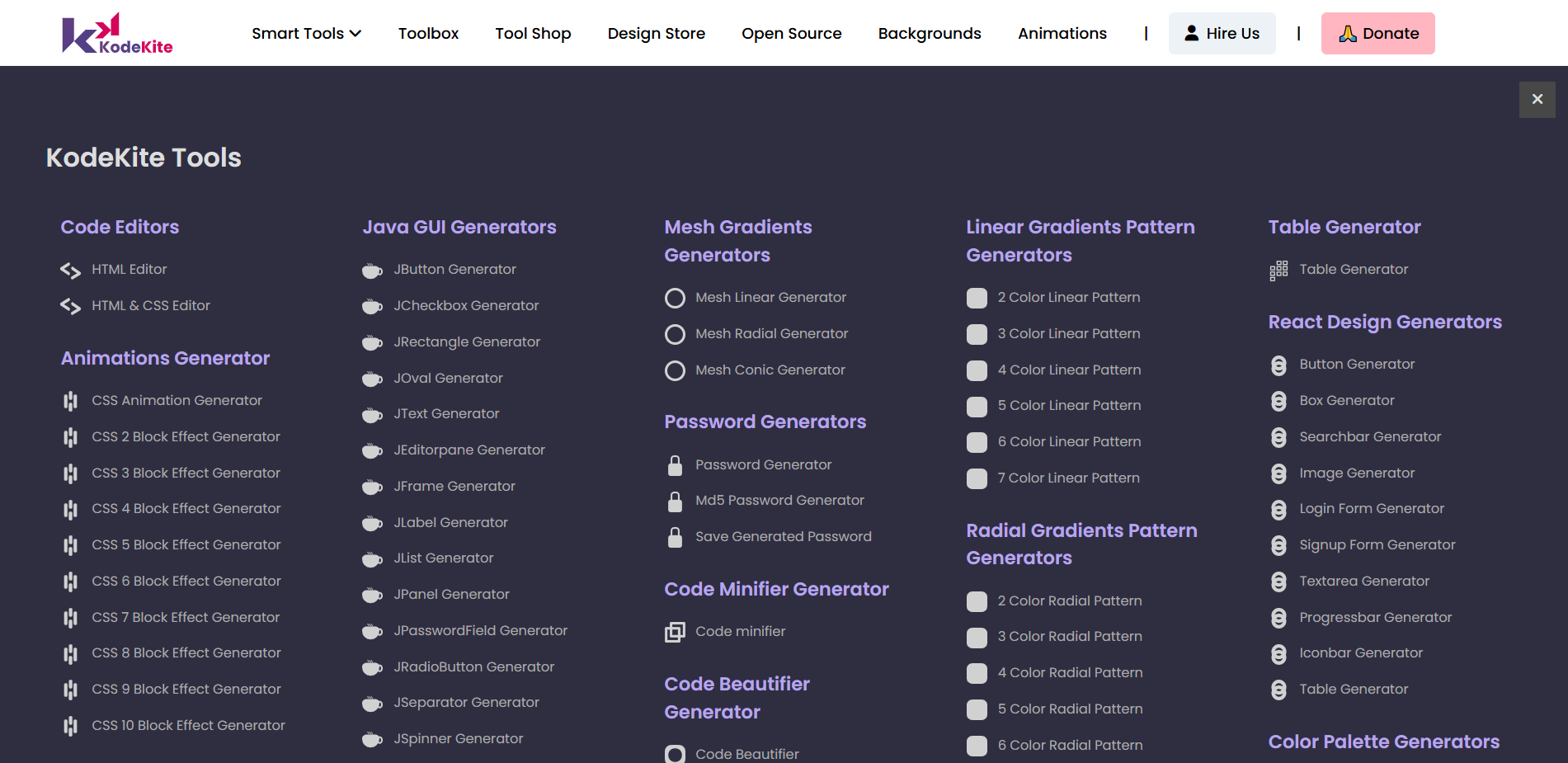This screenshot has width=1568, height=763.
Task: Open the Backgrounds menu item
Action: 930,33
